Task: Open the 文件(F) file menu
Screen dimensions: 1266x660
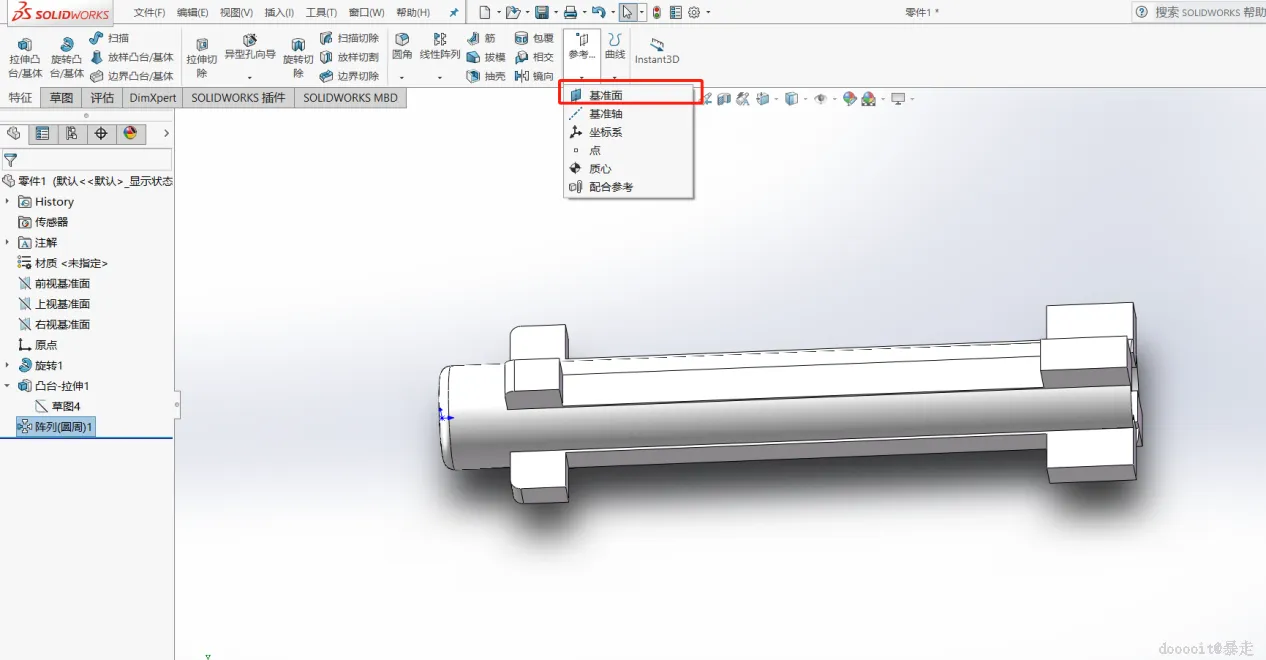Action: point(150,12)
